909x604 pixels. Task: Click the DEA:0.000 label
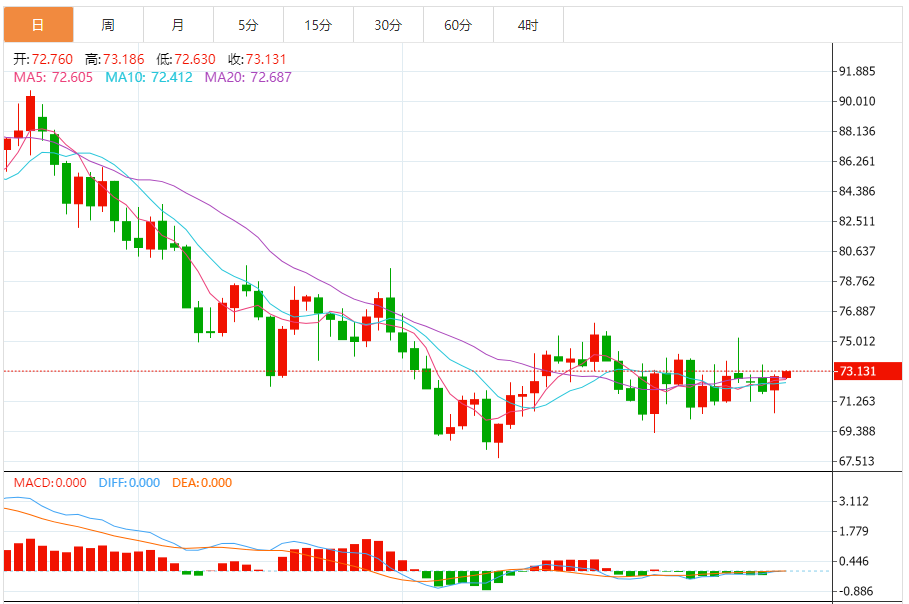click(202, 483)
